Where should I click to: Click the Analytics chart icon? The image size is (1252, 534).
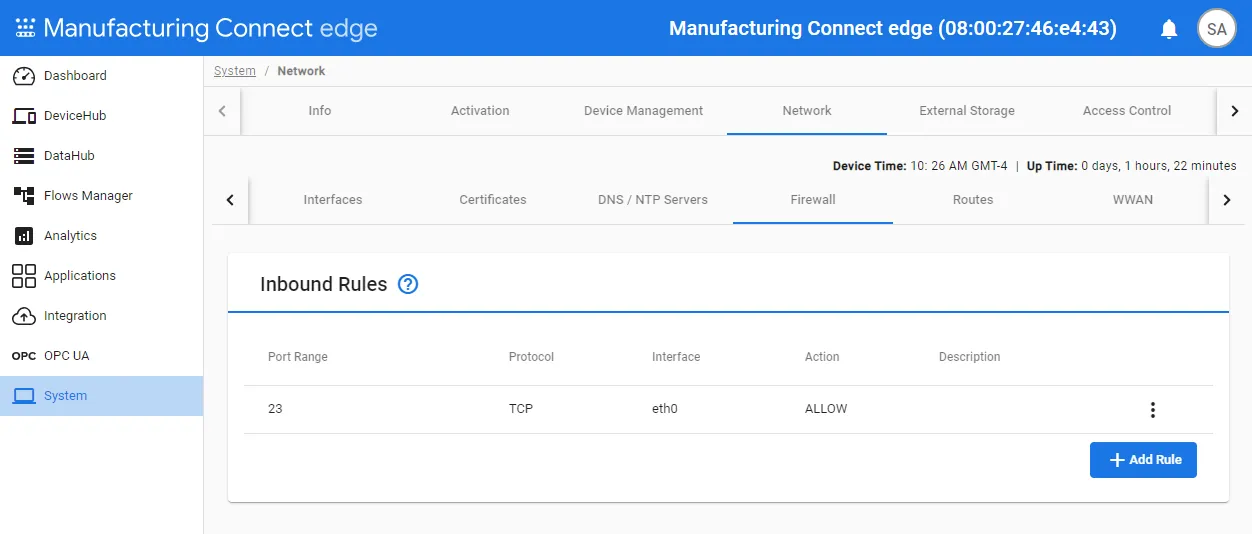24,236
